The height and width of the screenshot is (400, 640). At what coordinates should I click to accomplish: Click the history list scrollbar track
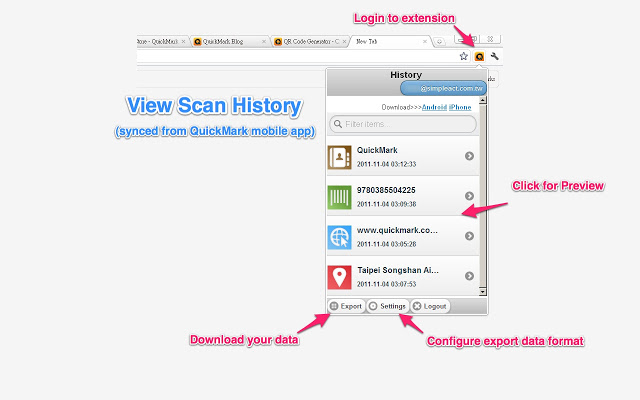(x=483, y=196)
